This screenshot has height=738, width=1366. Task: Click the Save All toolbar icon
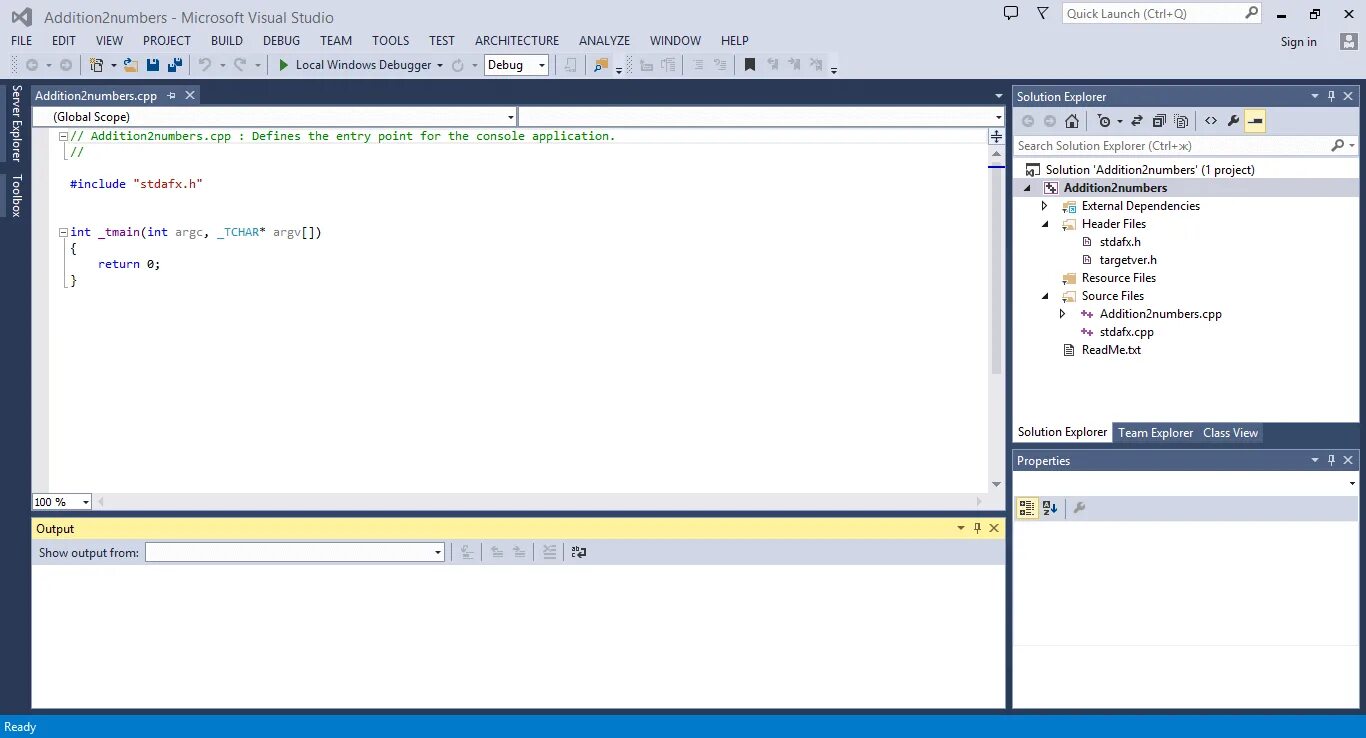tap(175, 65)
